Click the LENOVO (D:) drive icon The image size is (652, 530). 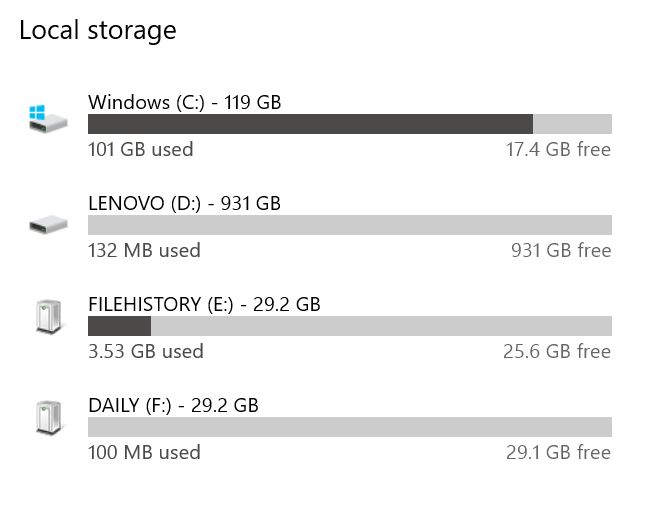click(48, 225)
